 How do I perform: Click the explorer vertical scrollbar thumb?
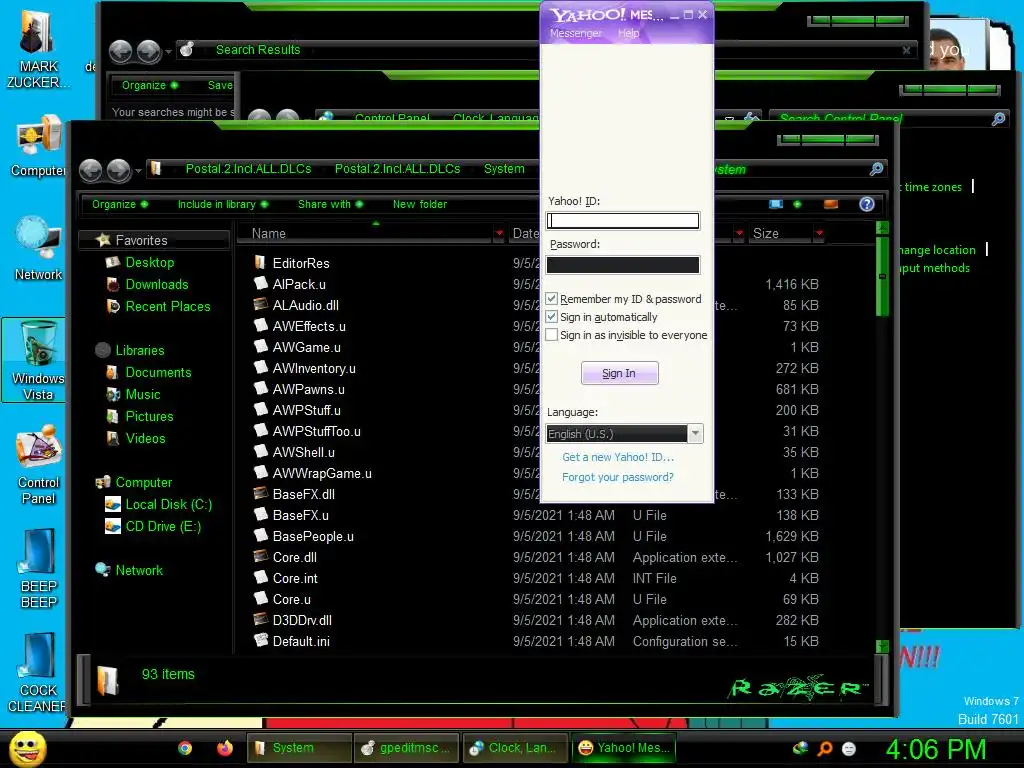pyautogui.click(x=882, y=277)
